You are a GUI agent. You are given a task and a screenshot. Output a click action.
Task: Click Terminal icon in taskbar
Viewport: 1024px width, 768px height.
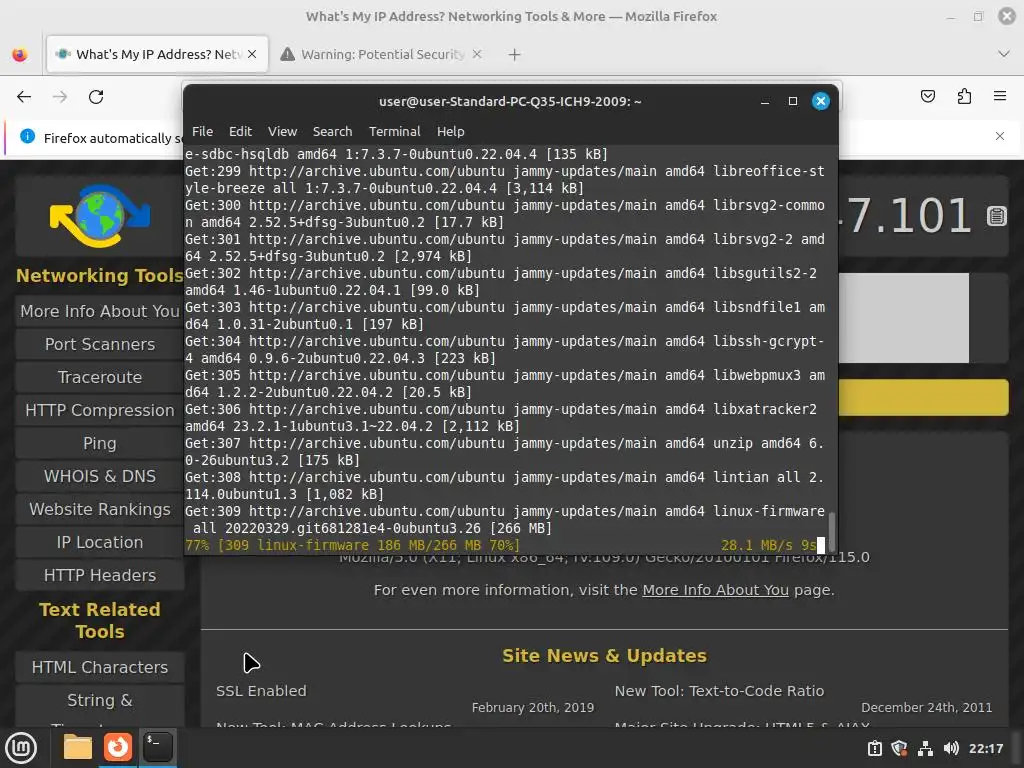click(157, 747)
